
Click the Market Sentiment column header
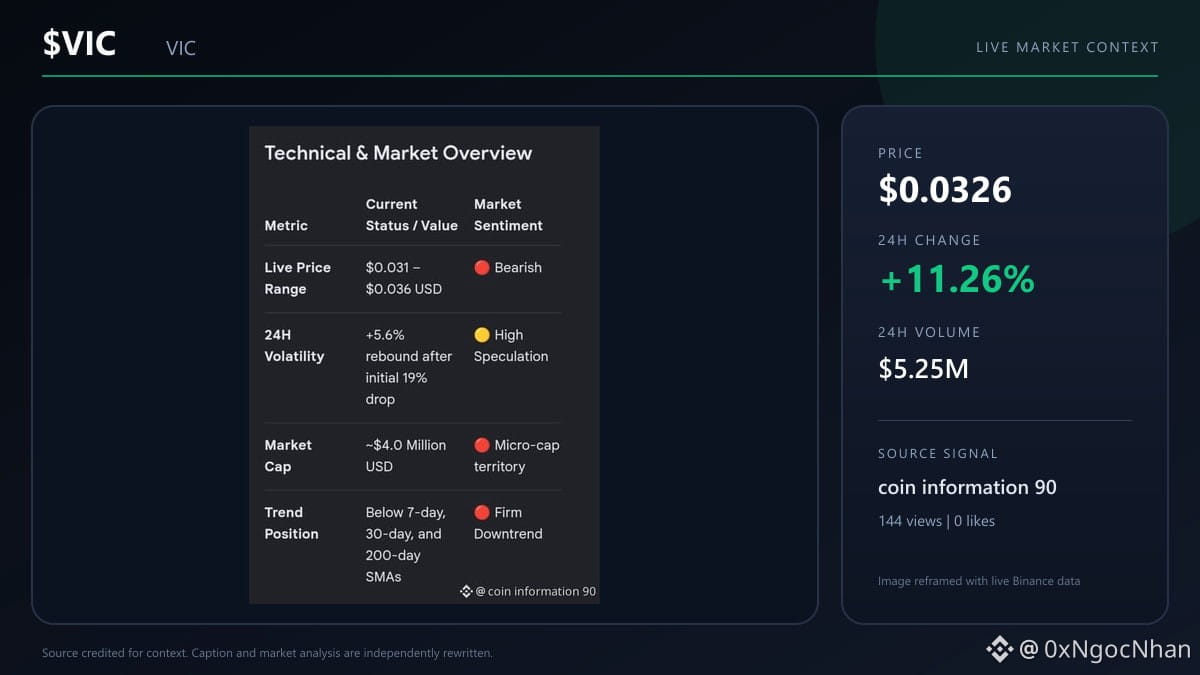tap(508, 215)
